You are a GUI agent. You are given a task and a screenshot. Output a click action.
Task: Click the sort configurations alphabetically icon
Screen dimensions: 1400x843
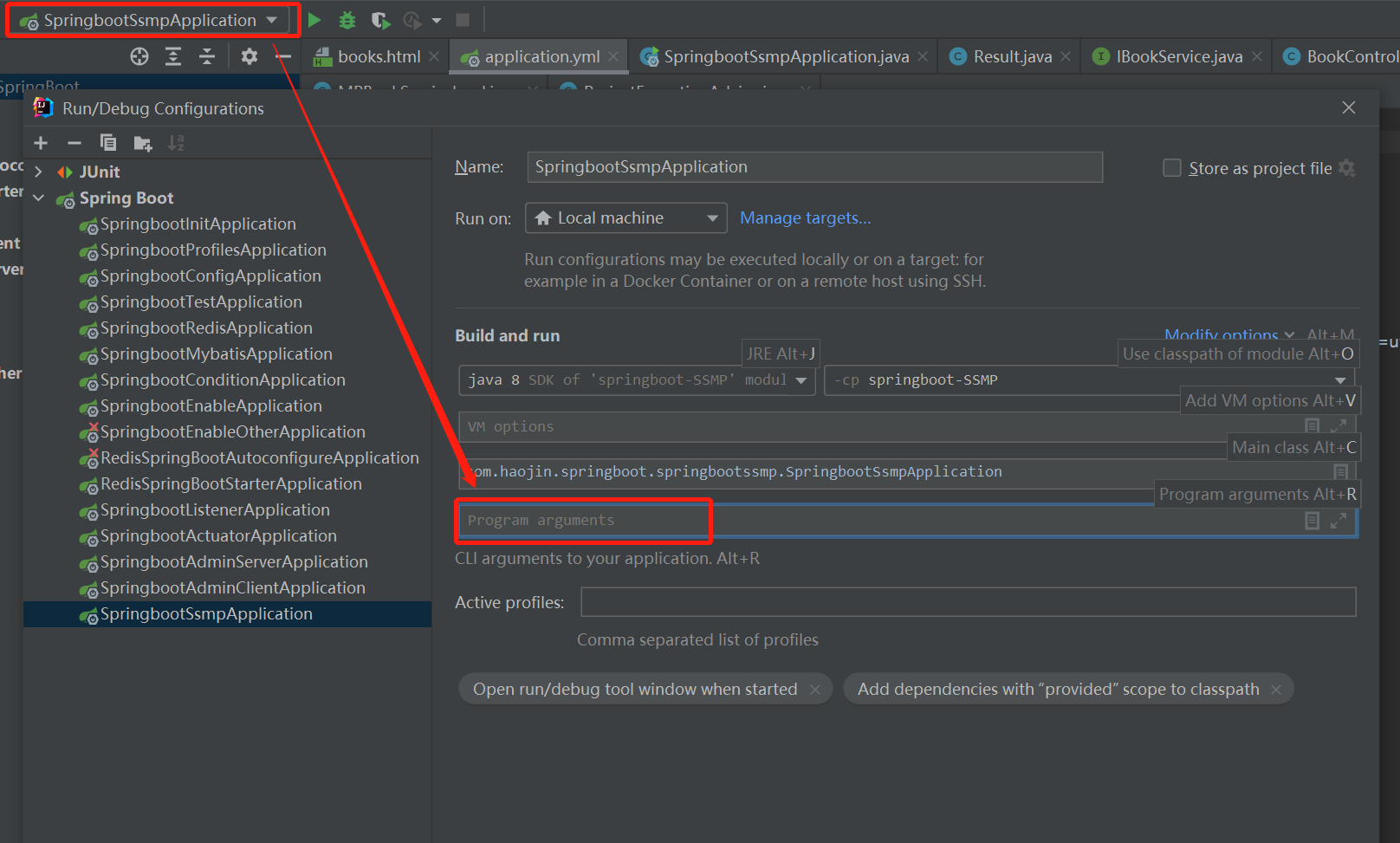click(x=176, y=143)
